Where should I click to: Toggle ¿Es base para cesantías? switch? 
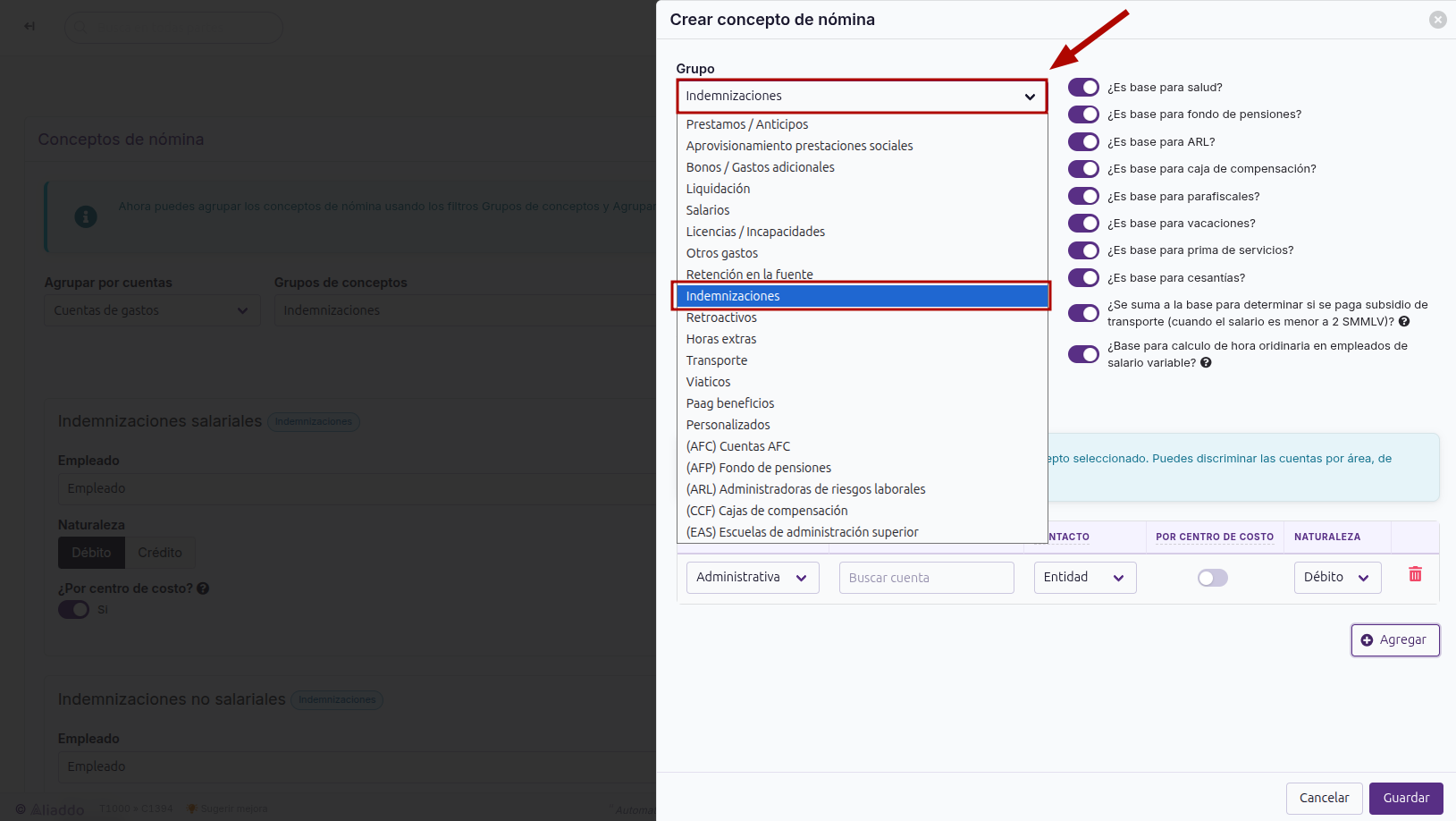[x=1083, y=278]
